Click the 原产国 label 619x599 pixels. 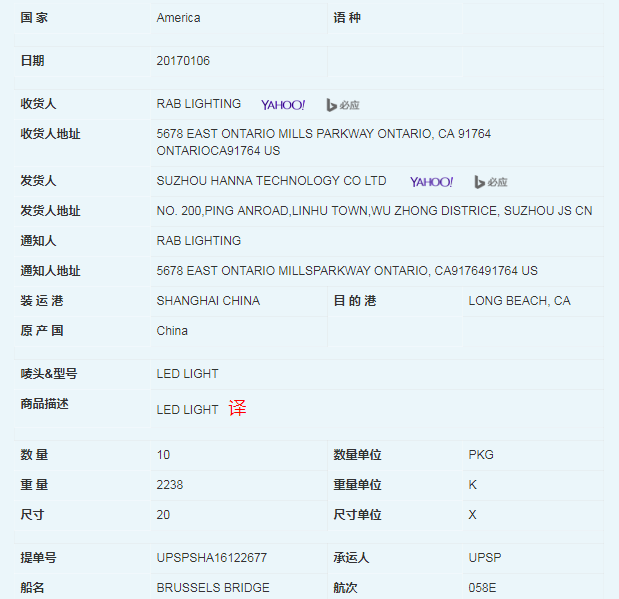tap(42, 331)
